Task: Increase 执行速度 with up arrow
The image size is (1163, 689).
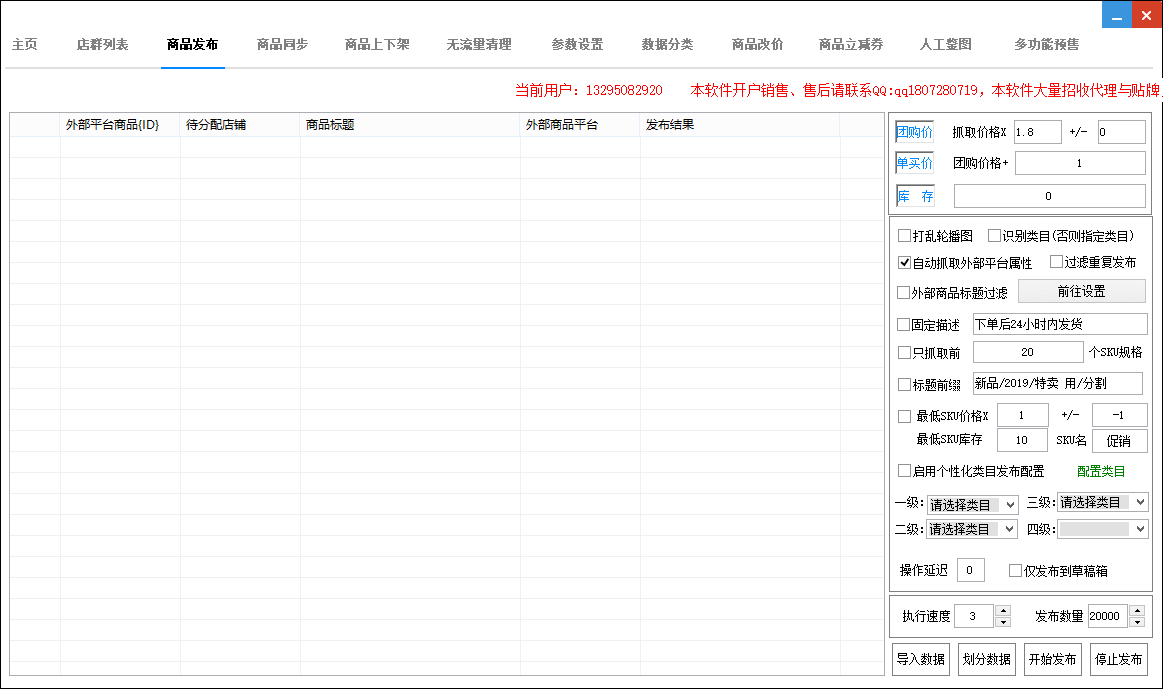Action: point(1003,610)
